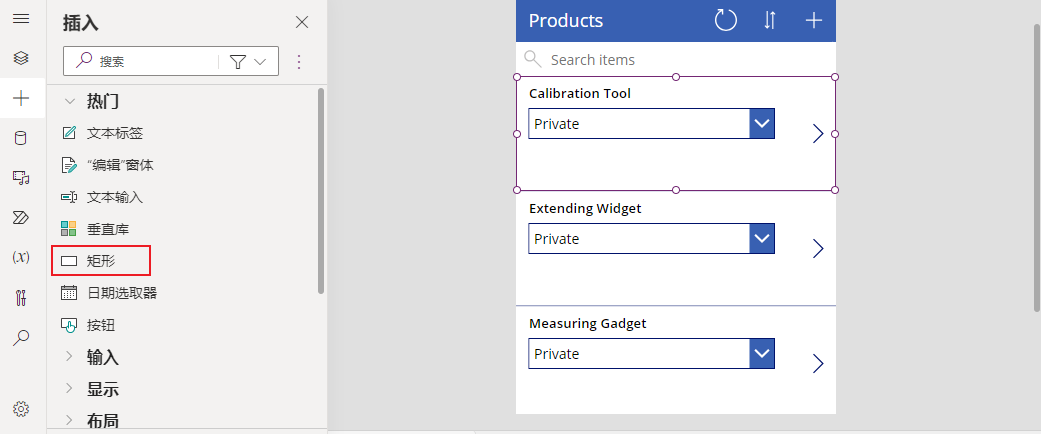The image size is (1041, 434).
Task: Select the Measuring Gadget title text
Action: 588,324
